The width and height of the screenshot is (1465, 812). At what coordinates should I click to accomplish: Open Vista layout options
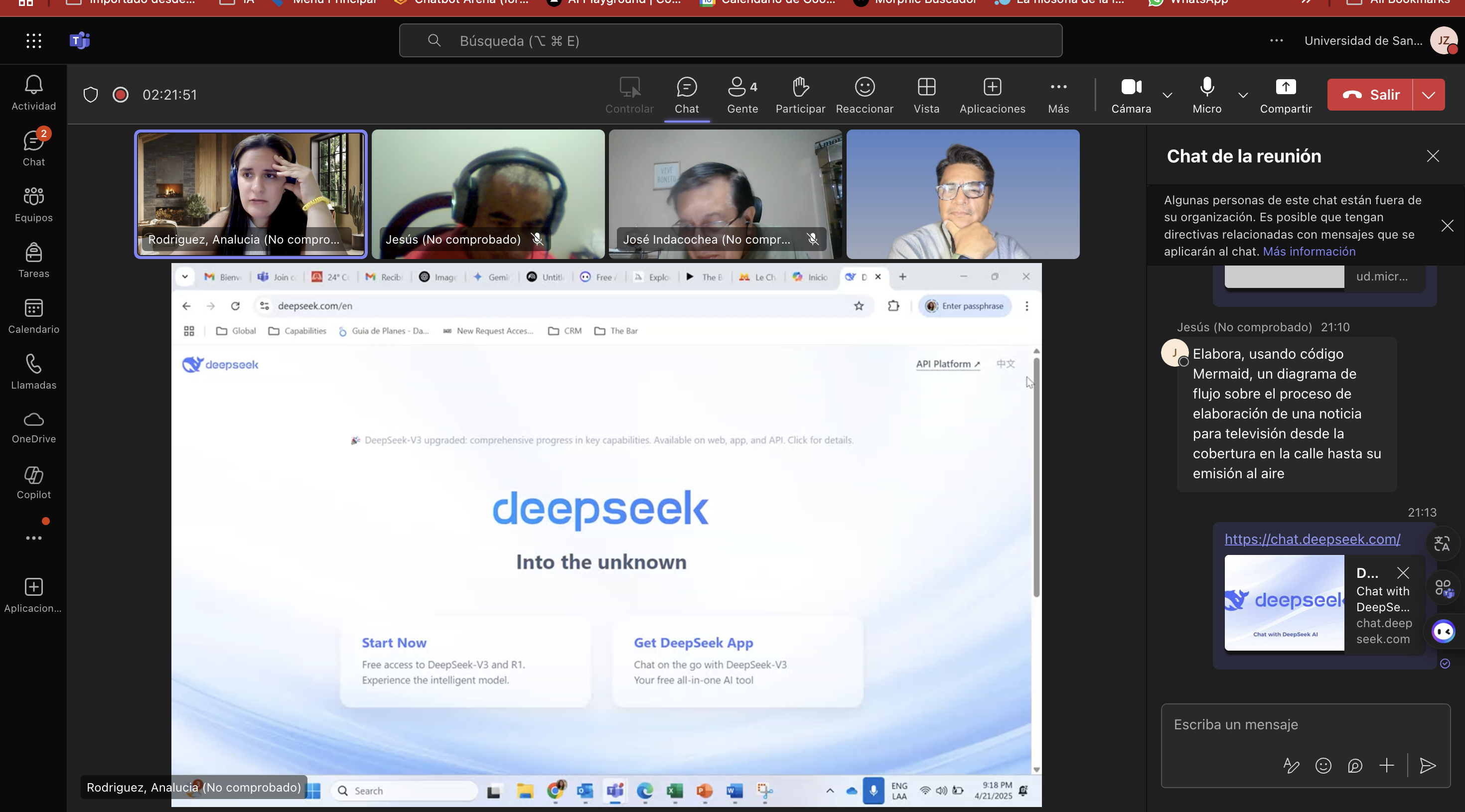pyautogui.click(x=926, y=95)
